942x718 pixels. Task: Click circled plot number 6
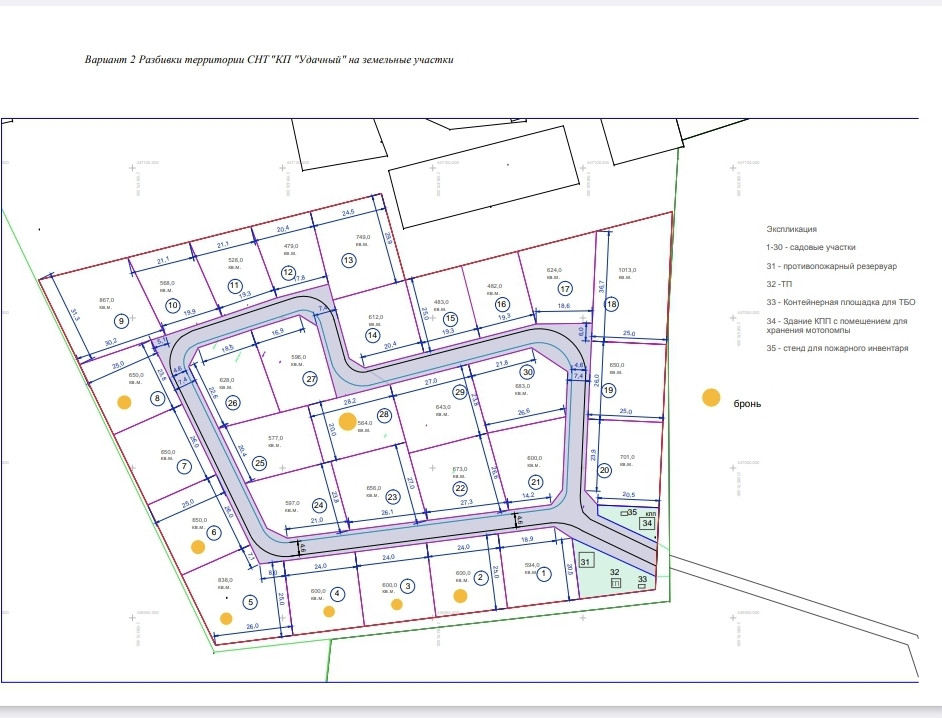pyautogui.click(x=213, y=532)
